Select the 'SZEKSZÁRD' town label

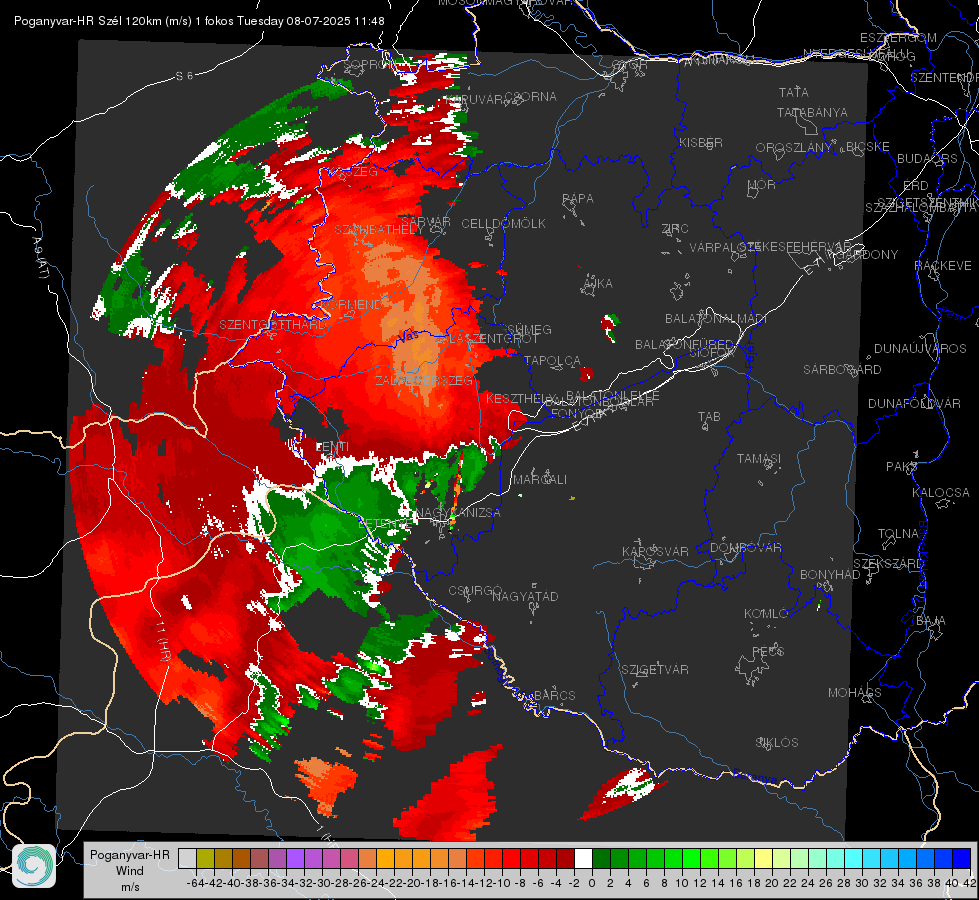pyautogui.click(x=888, y=564)
